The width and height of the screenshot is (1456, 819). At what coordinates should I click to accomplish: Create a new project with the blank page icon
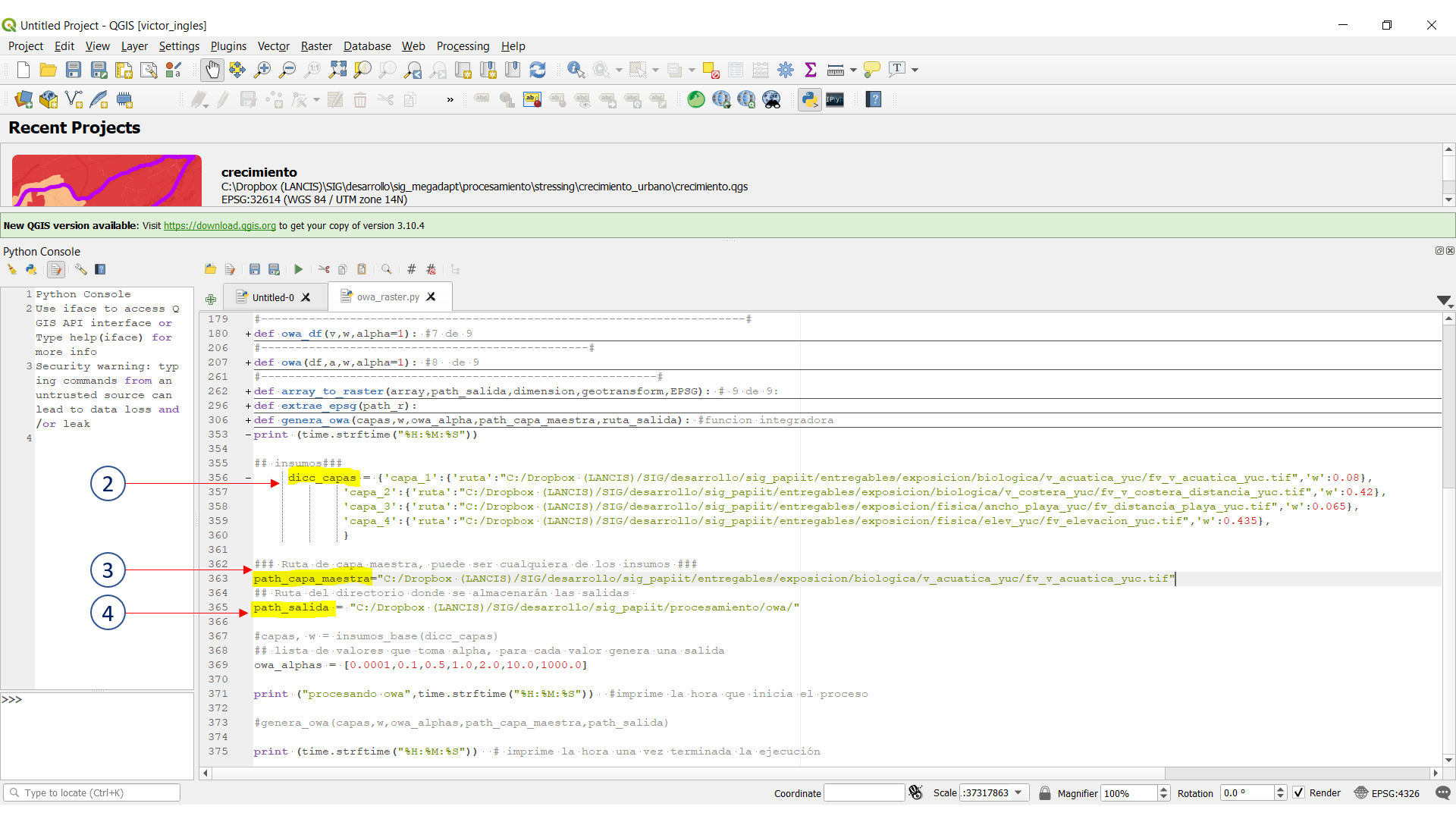24,70
